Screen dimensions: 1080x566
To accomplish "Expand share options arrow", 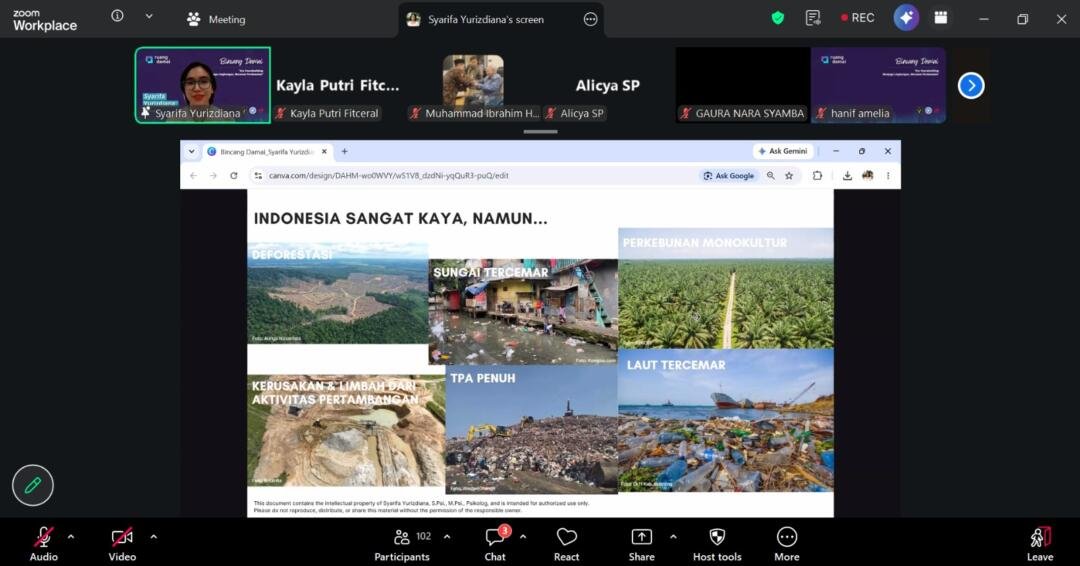I will pyautogui.click(x=673, y=536).
